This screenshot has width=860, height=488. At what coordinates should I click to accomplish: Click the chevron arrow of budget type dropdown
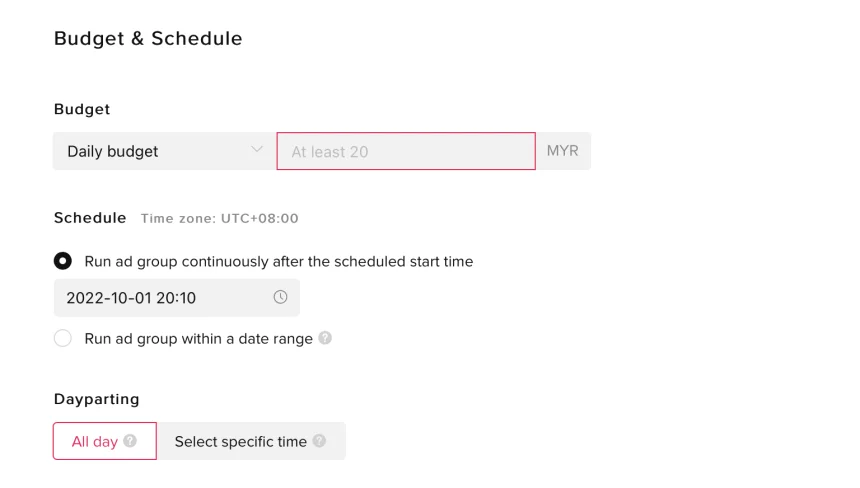coord(256,151)
